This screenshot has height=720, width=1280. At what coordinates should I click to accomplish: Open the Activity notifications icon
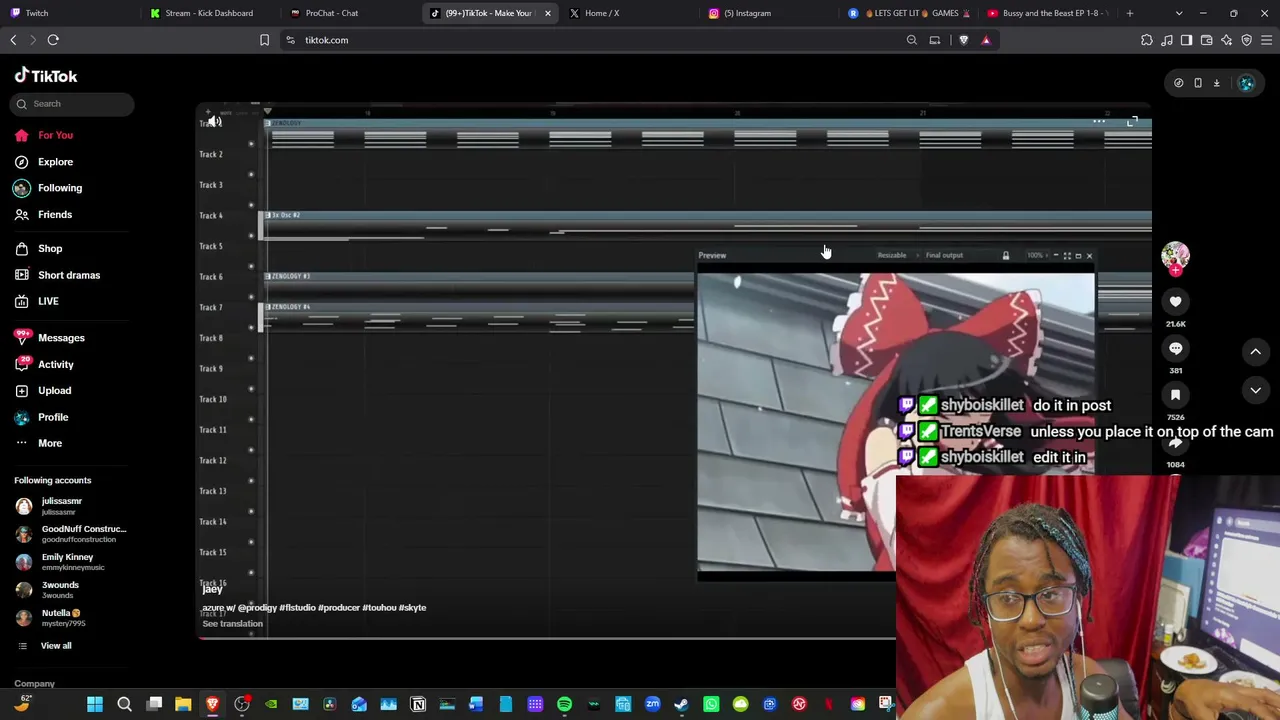[22, 365]
